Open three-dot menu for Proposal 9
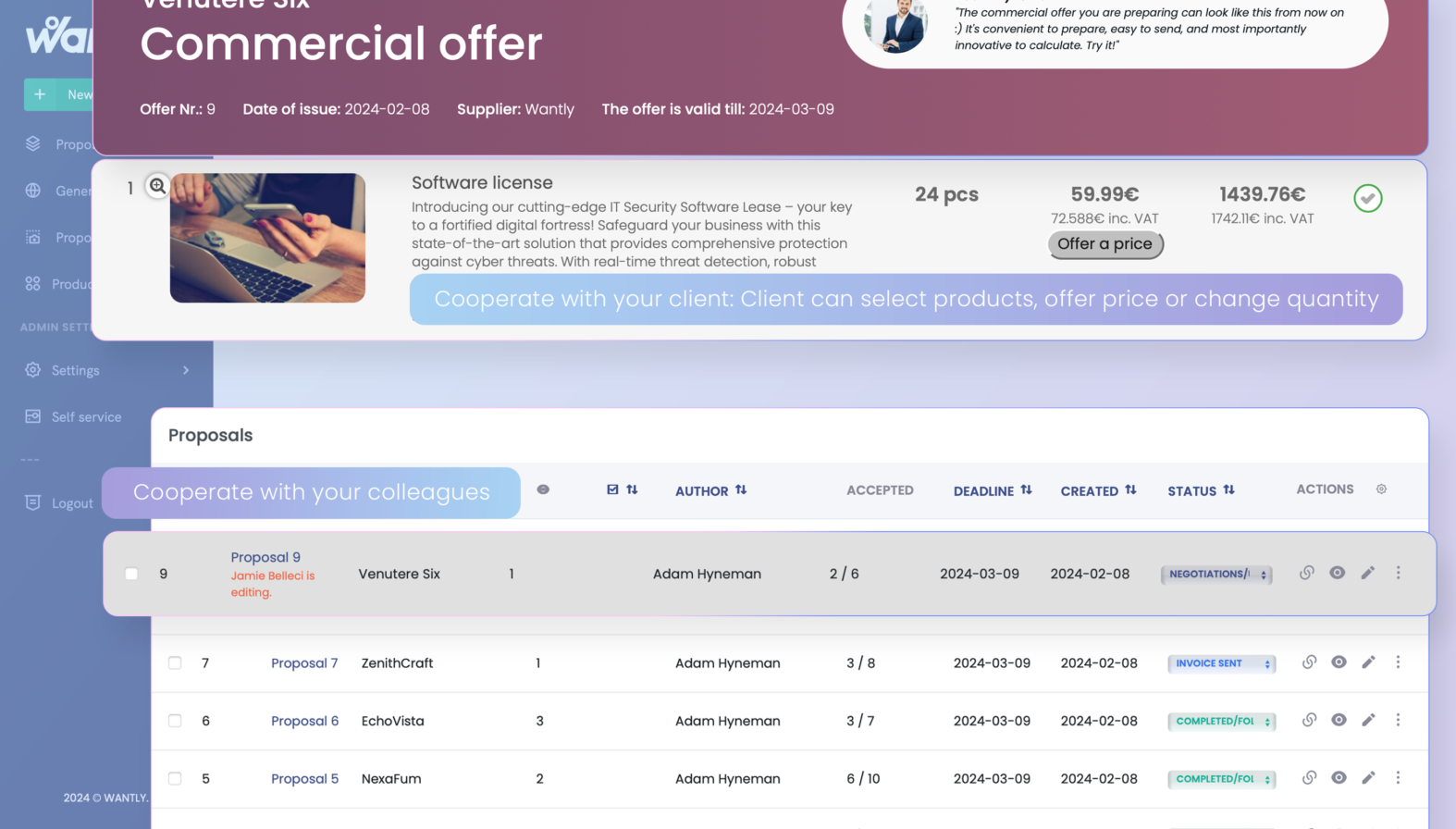 click(1398, 573)
